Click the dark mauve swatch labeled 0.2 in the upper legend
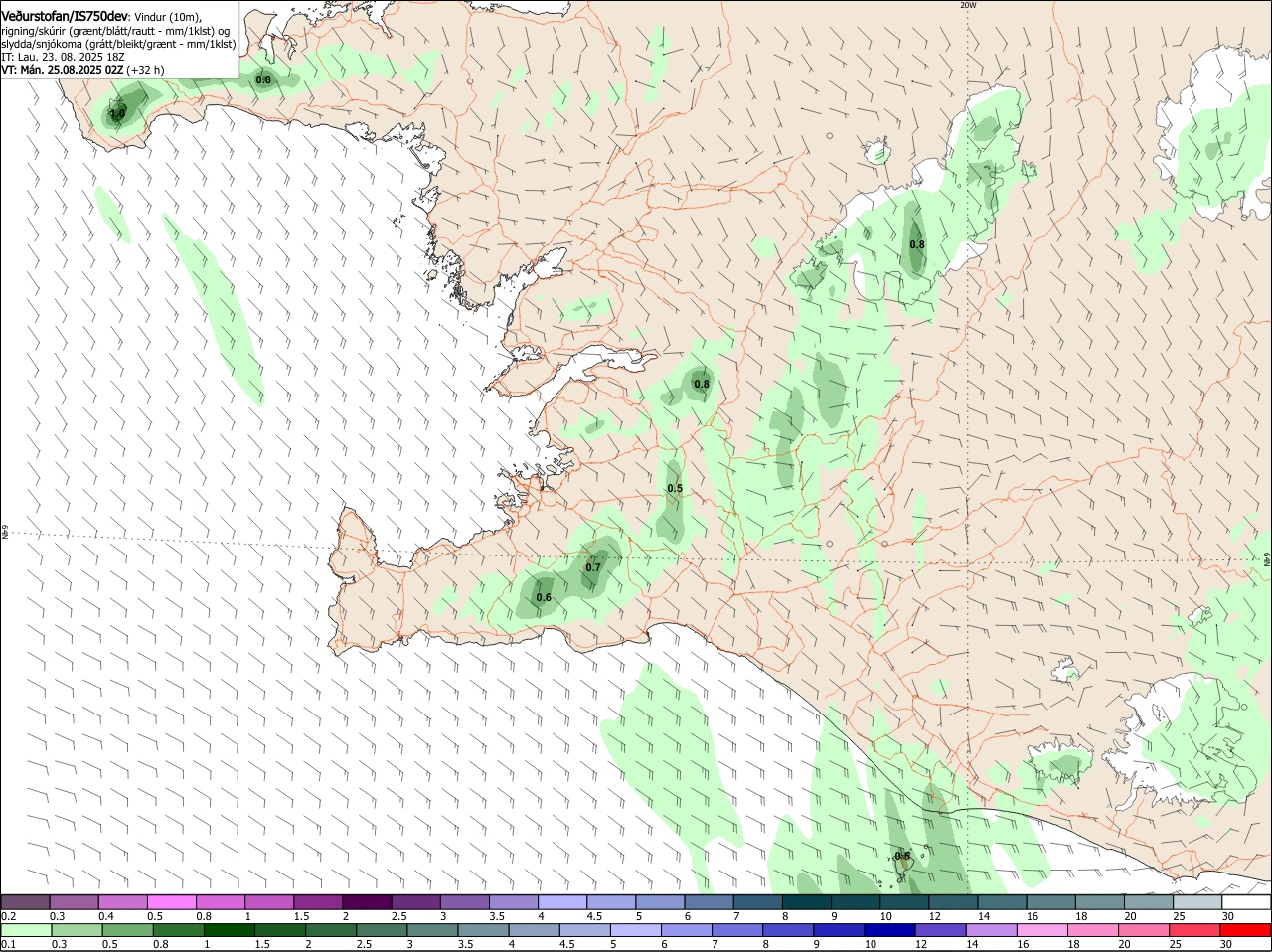The image size is (1272, 952). (26, 901)
